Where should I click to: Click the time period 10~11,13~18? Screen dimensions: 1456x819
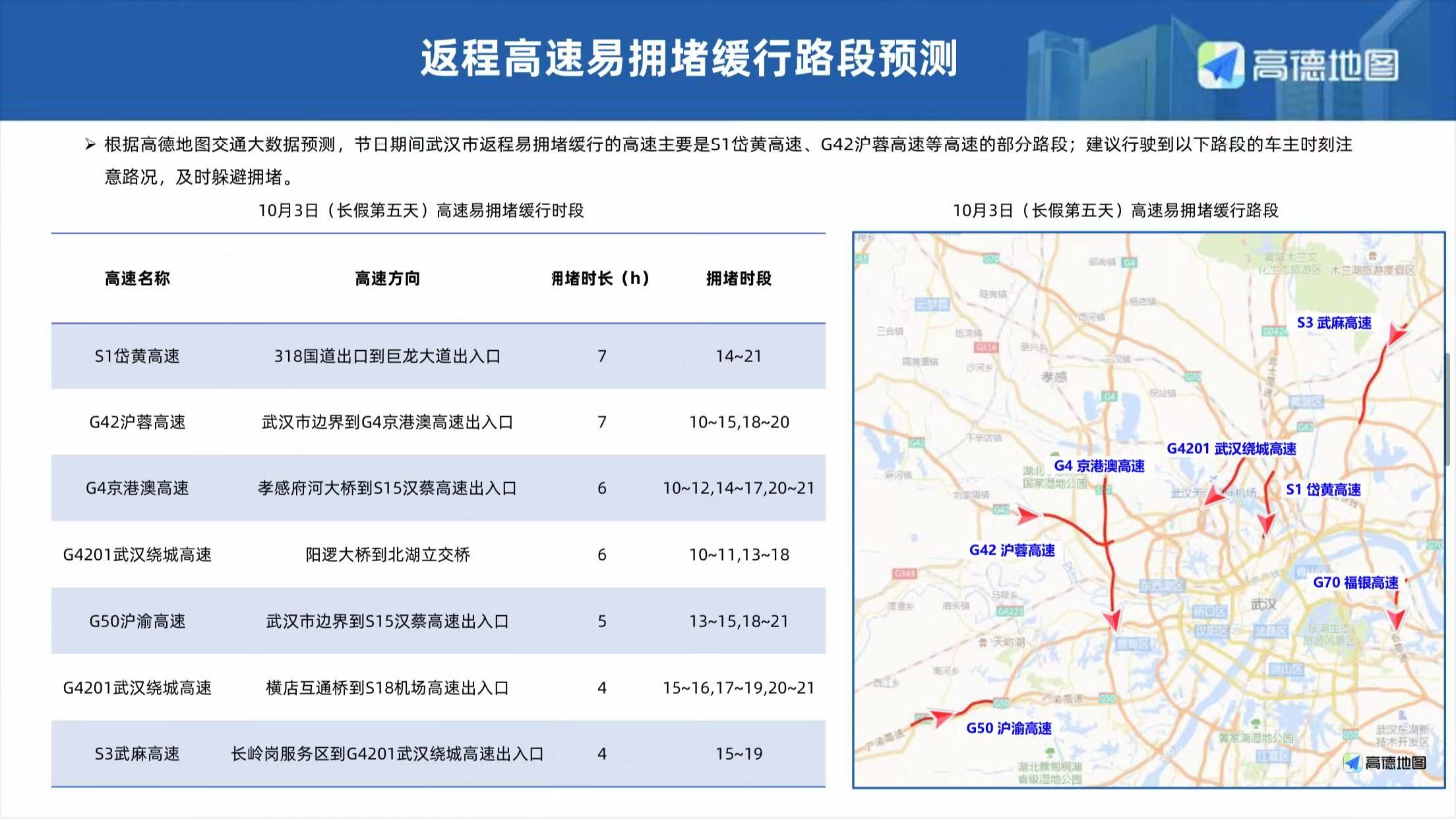pos(739,555)
